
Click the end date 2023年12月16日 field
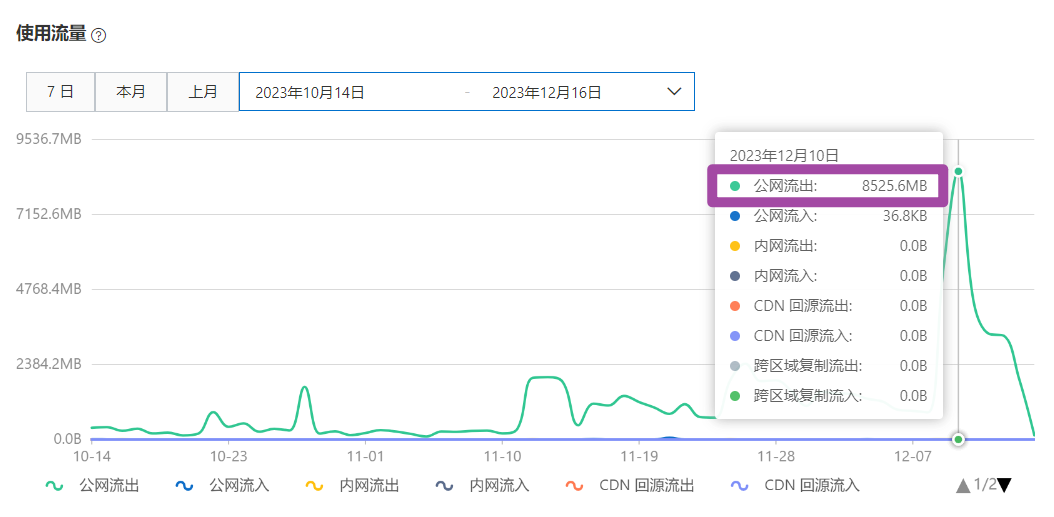point(547,92)
